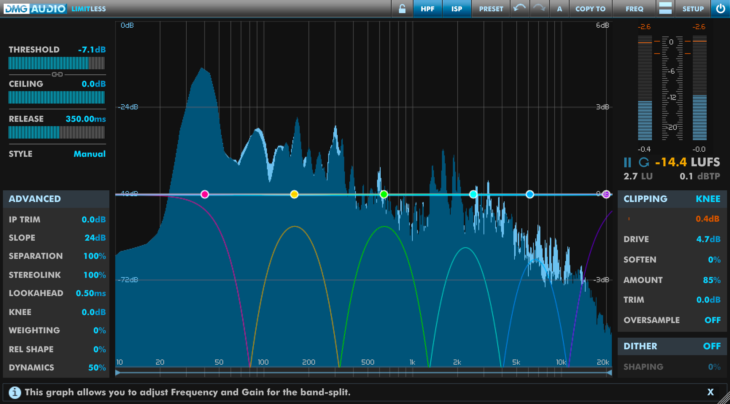Image resolution: width=730 pixels, height=404 pixels.
Task: Click the redo arrow icon
Action: 539,8
